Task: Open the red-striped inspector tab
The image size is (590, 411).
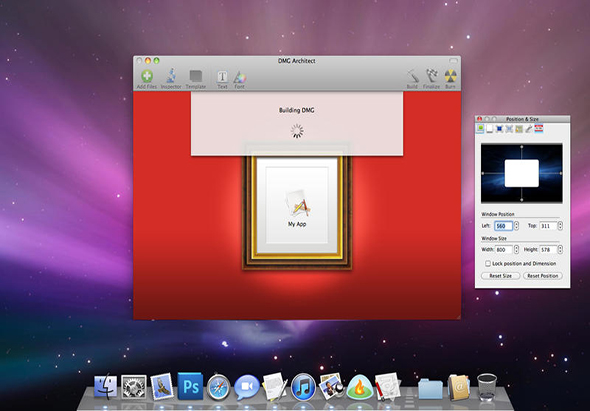Action: pos(539,129)
